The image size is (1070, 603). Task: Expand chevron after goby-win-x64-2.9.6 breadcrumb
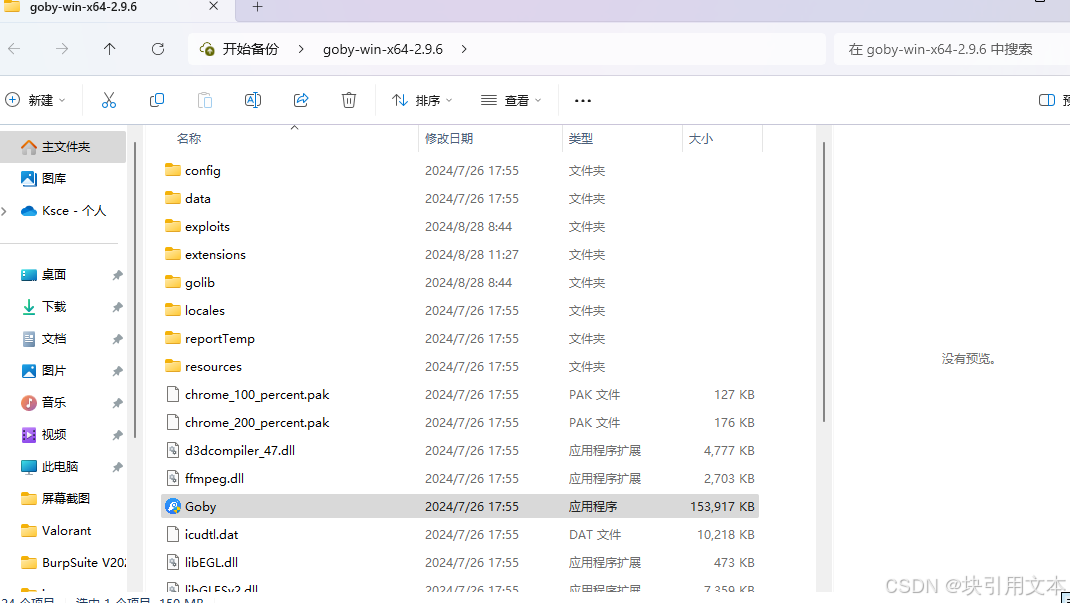pos(464,49)
